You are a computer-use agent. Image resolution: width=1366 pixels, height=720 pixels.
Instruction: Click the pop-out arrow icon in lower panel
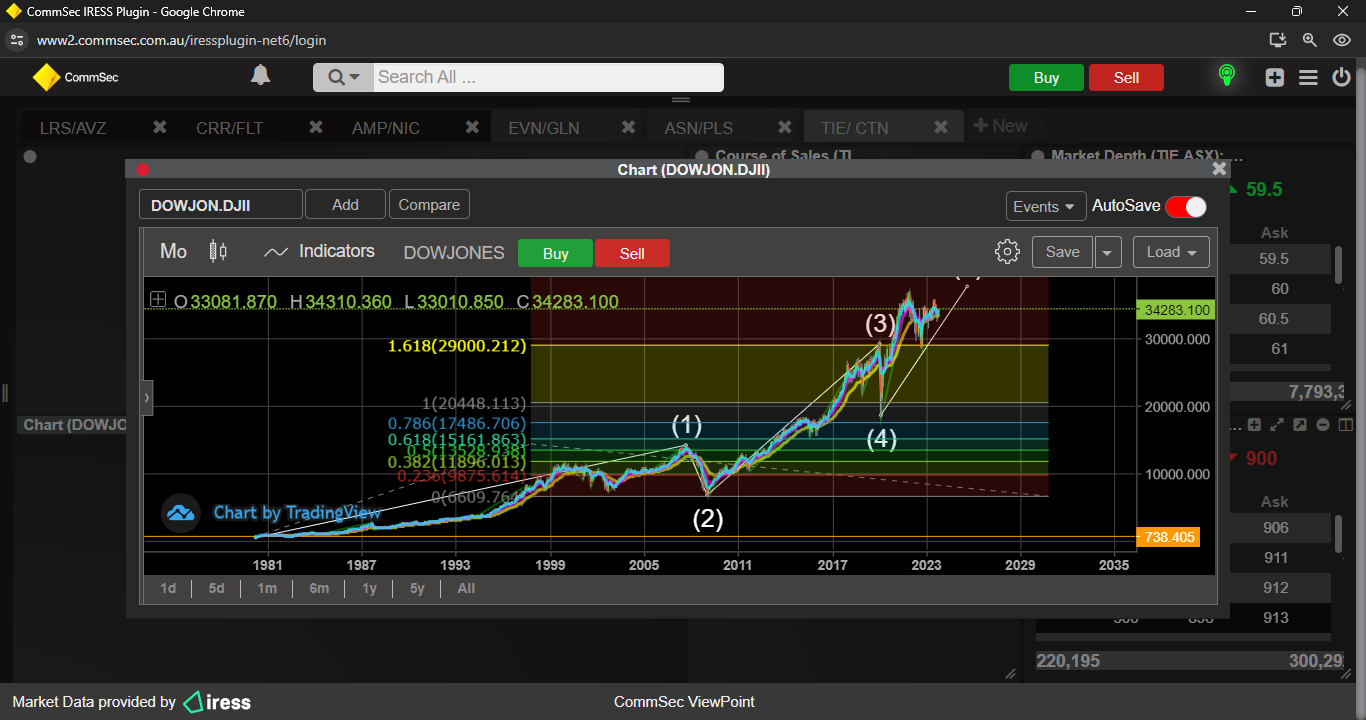click(1300, 425)
